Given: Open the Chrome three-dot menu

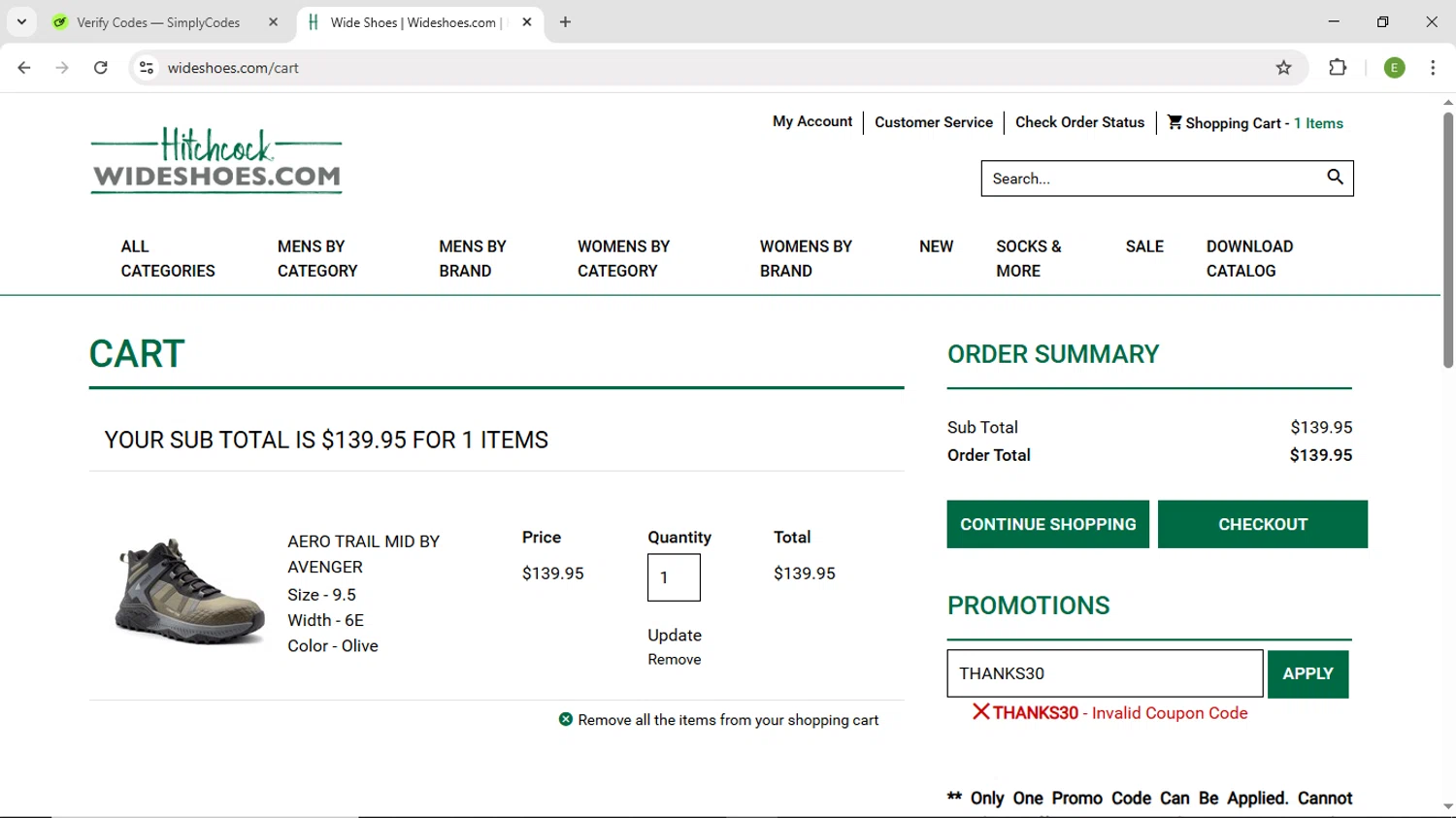Looking at the screenshot, I should (x=1433, y=68).
